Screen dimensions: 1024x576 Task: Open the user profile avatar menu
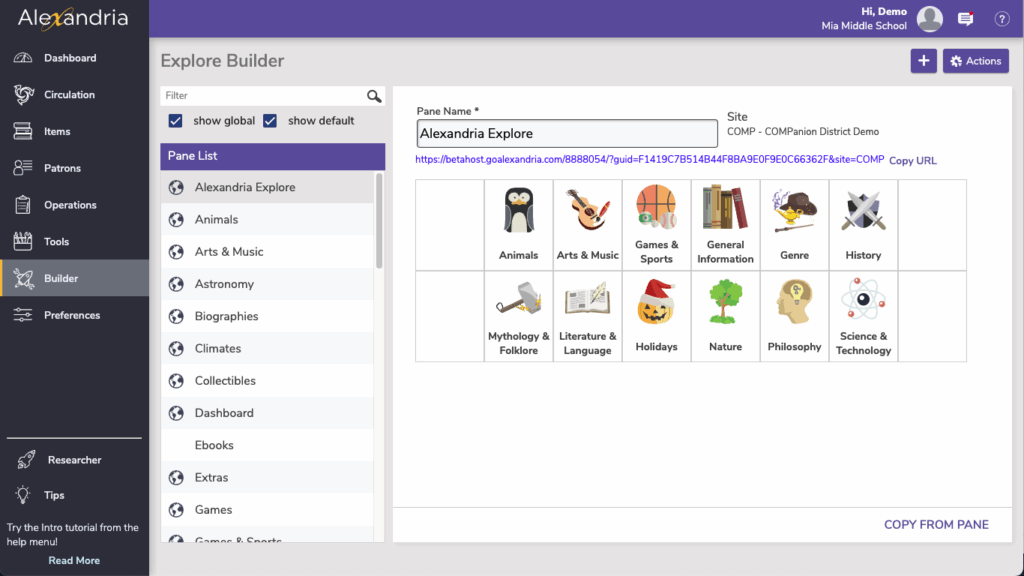point(930,19)
